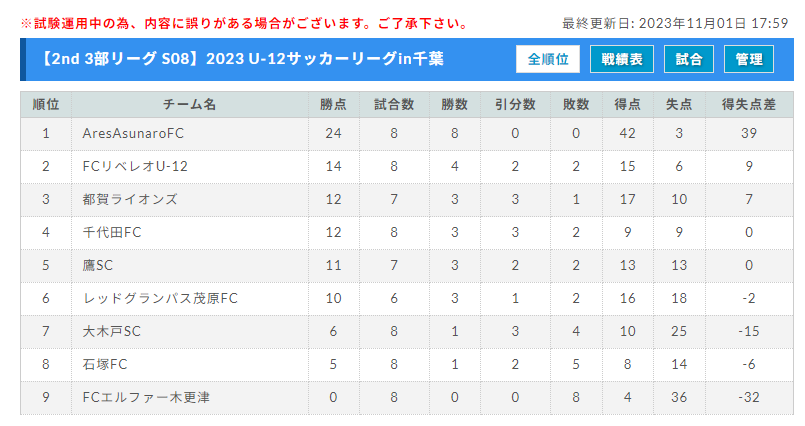
Task: Click rank number 1
Action: click(46, 133)
